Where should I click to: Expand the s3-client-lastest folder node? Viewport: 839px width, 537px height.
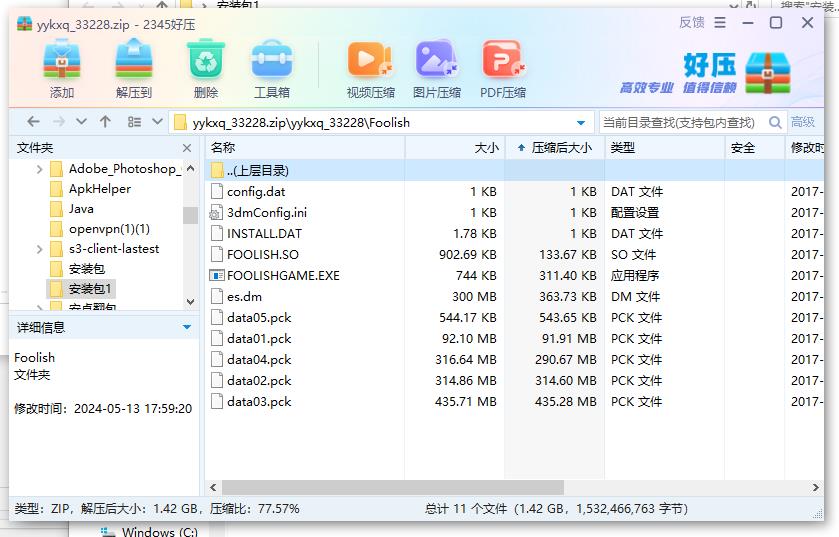pyautogui.click(x=39, y=249)
